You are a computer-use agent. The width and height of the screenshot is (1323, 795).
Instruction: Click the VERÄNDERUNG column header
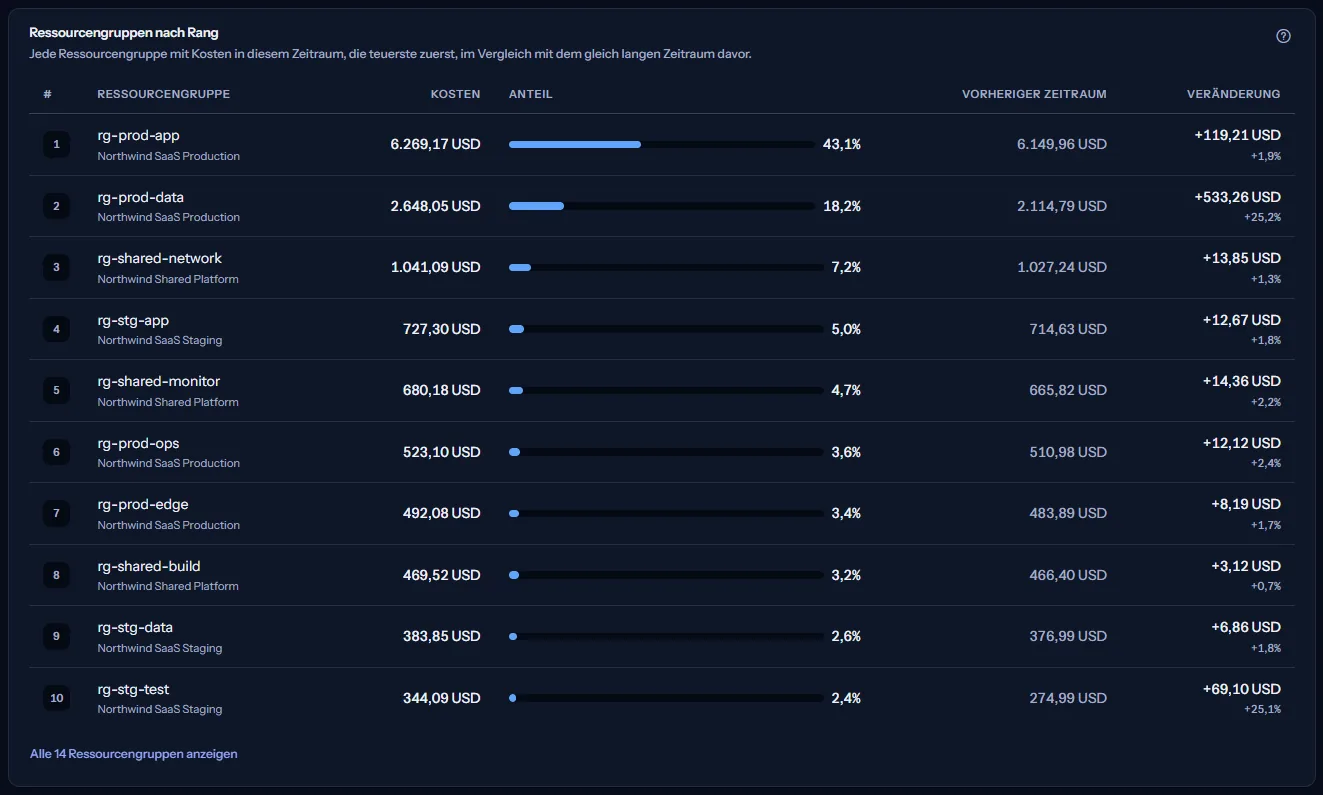[x=1233, y=94]
